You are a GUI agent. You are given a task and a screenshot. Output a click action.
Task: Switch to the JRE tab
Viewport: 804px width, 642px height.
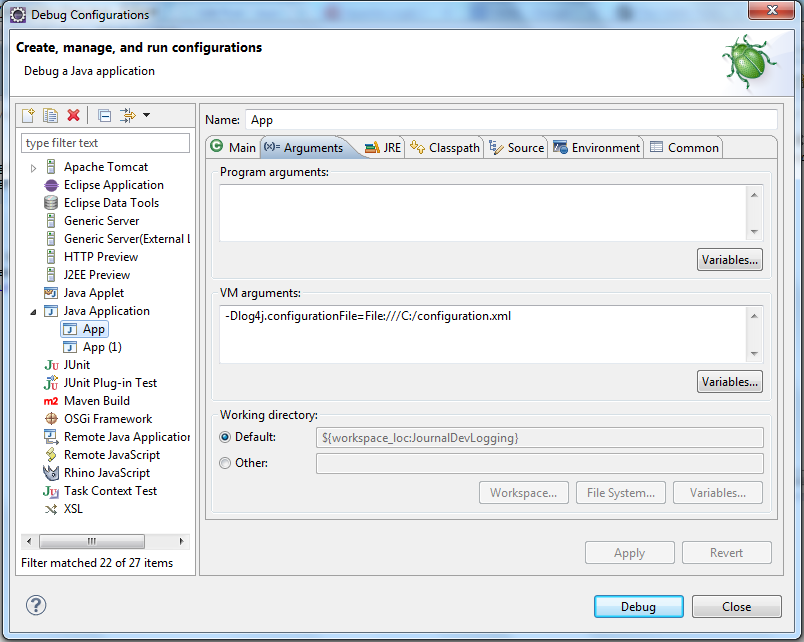383,148
